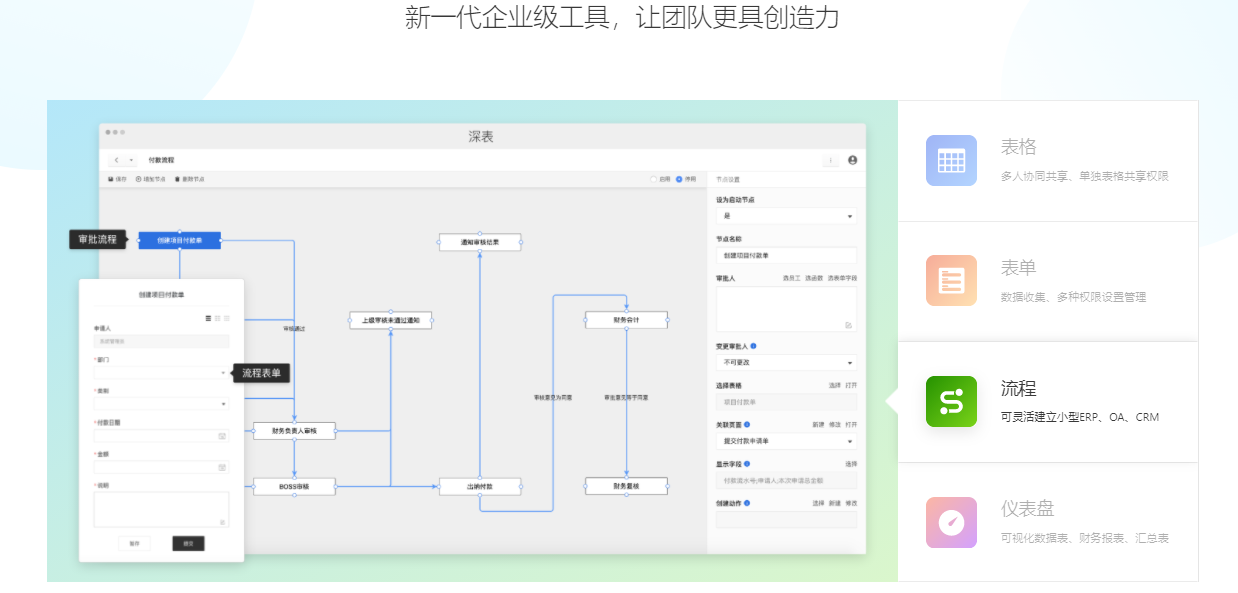Click 选员工 link beside 审批人
The height and width of the screenshot is (593, 1238).
tap(791, 278)
